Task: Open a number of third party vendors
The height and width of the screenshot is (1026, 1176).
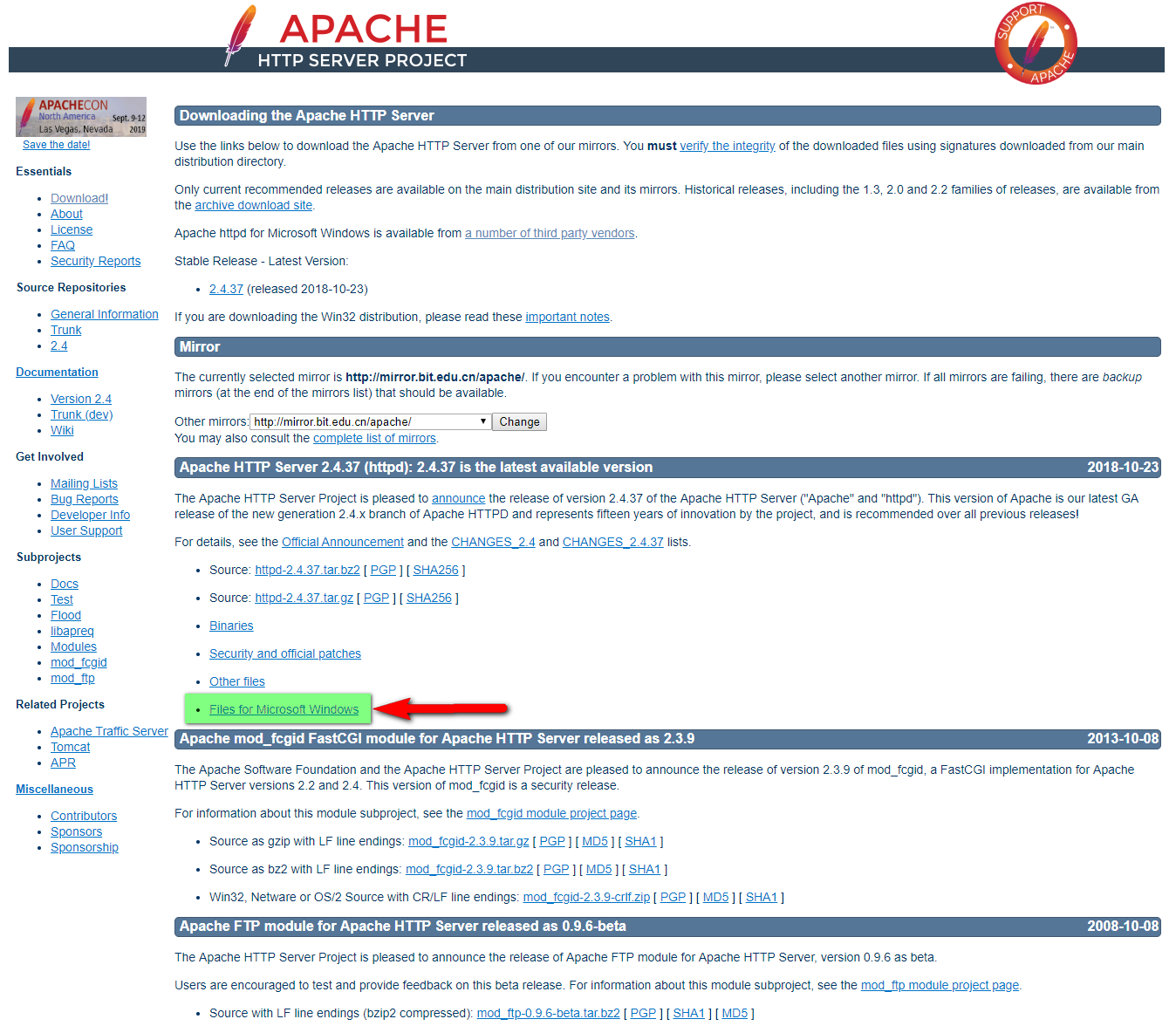Action: pos(550,233)
